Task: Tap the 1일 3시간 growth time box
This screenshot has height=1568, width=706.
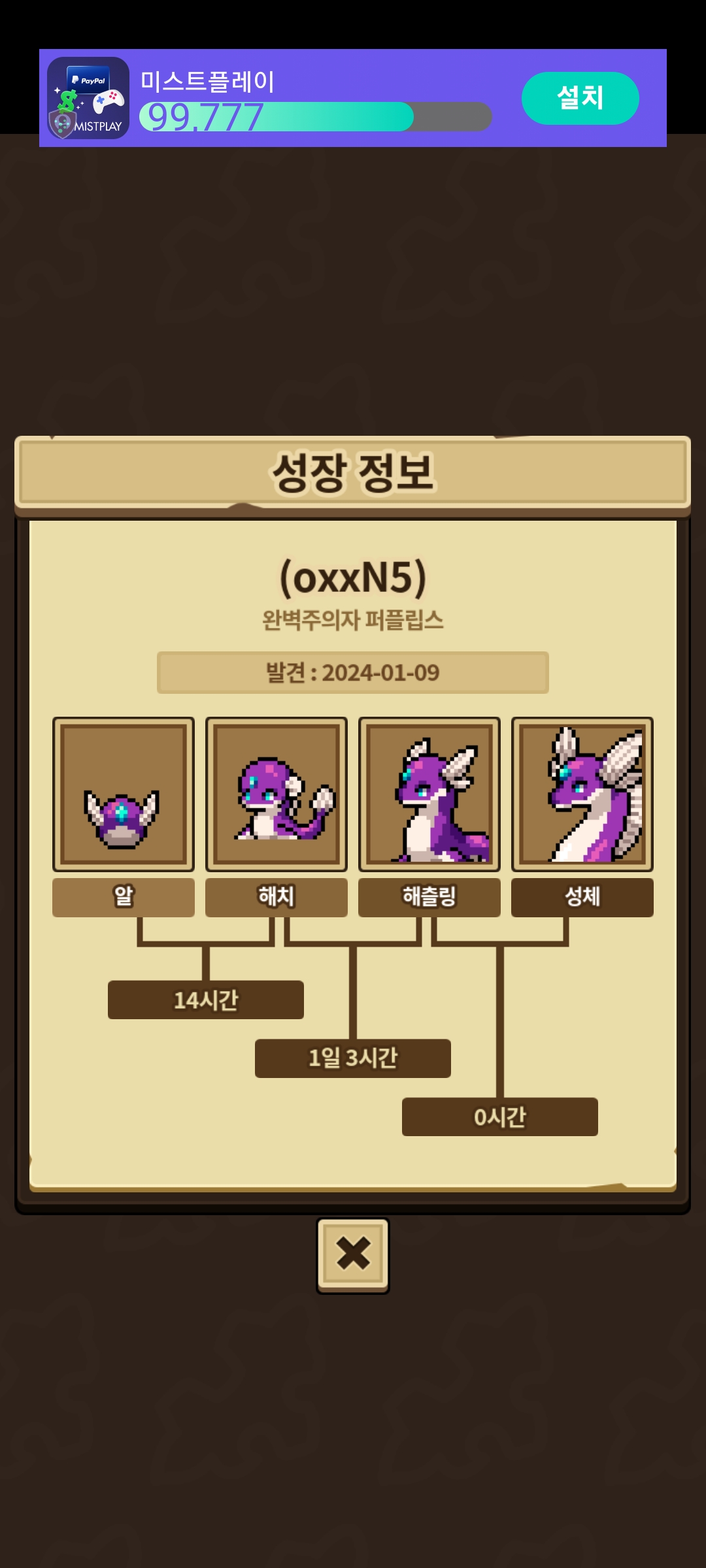Action: (353, 1058)
